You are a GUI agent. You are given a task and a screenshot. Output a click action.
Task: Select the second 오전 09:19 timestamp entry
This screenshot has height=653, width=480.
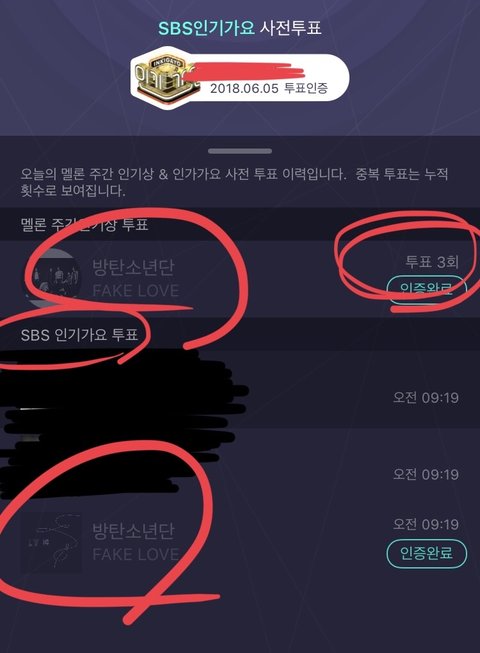(x=426, y=474)
